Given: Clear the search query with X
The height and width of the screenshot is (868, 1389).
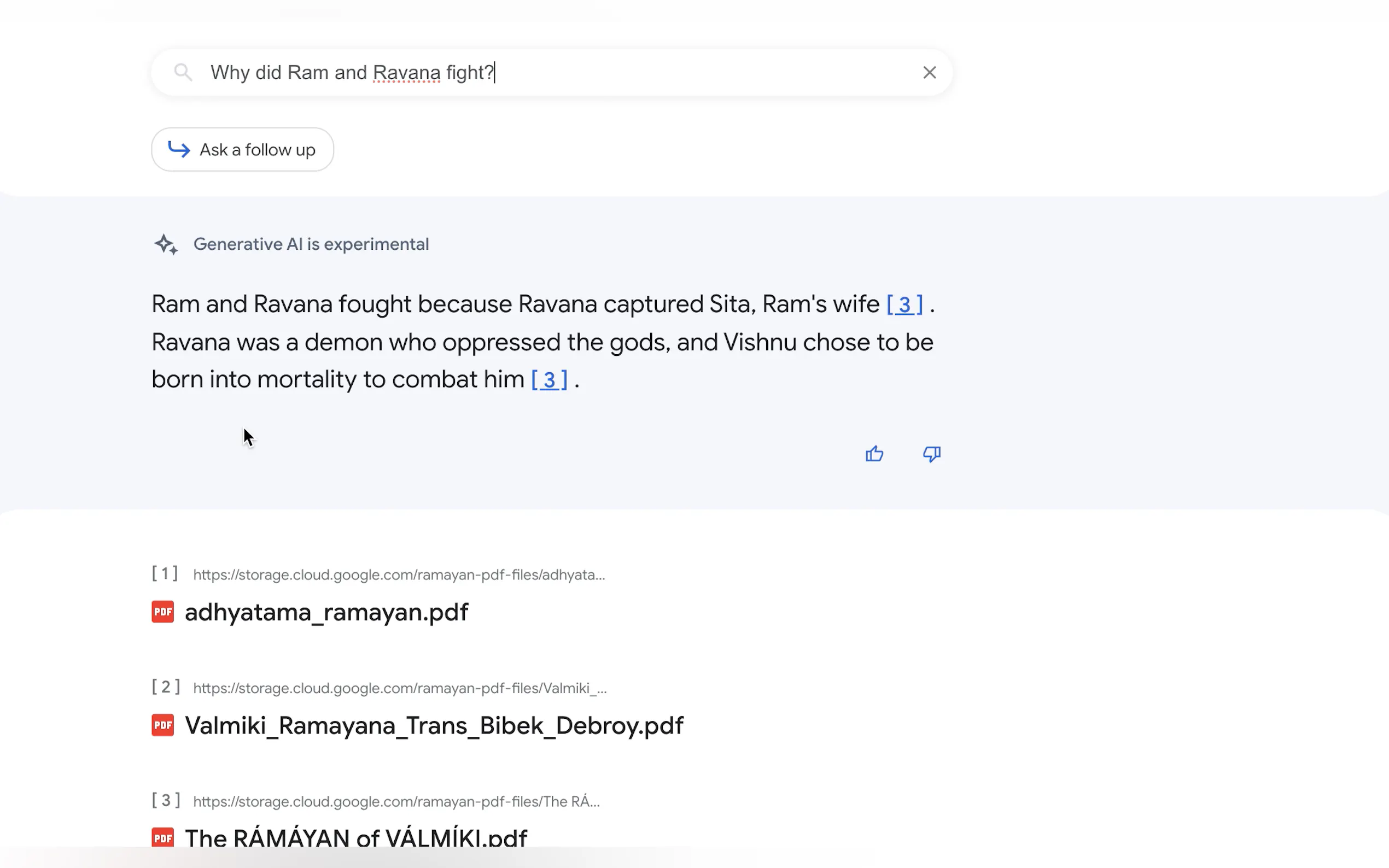Looking at the screenshot, I should click(929, 72).
